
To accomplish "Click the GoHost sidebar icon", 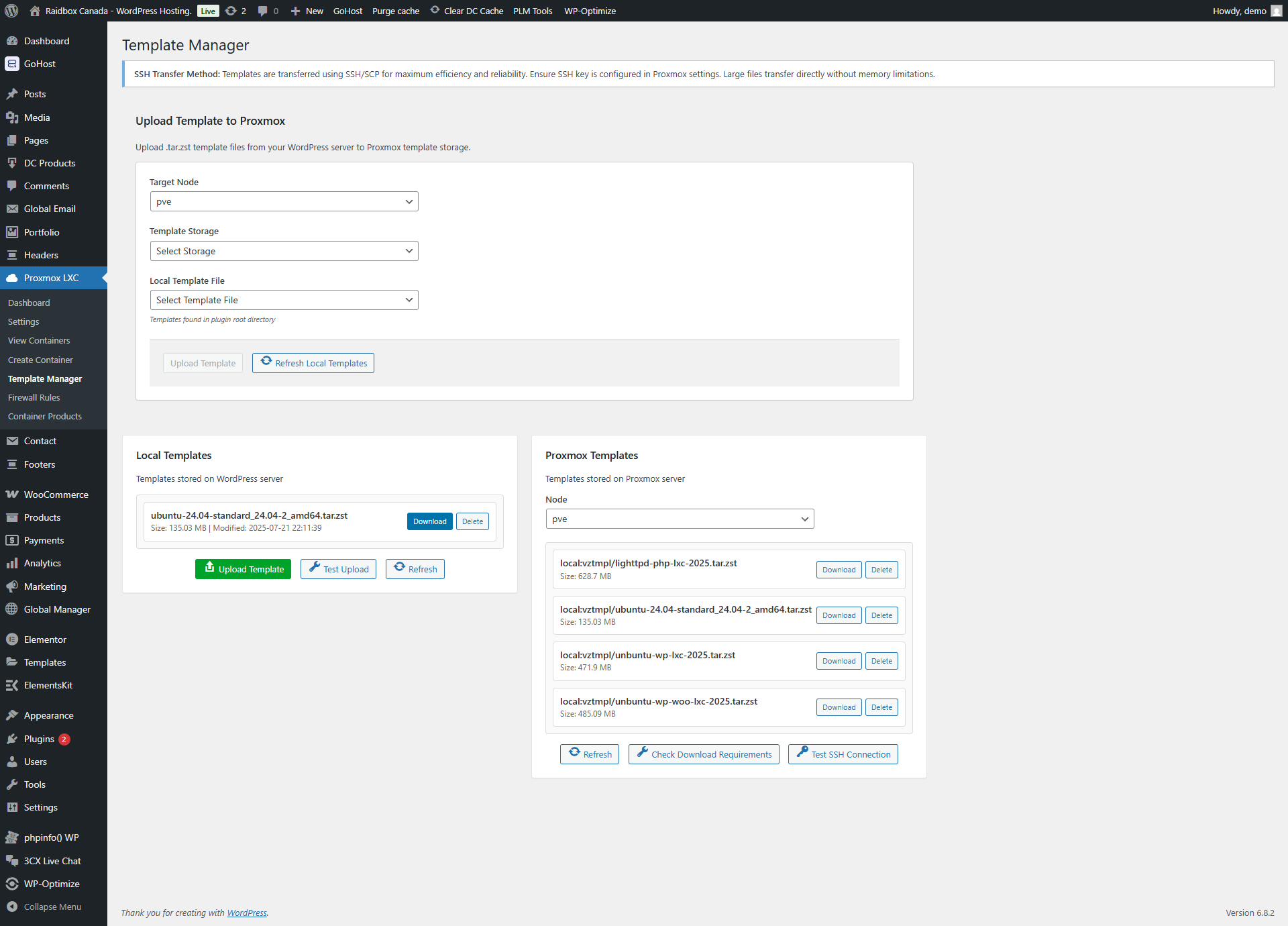I will 12,64.
